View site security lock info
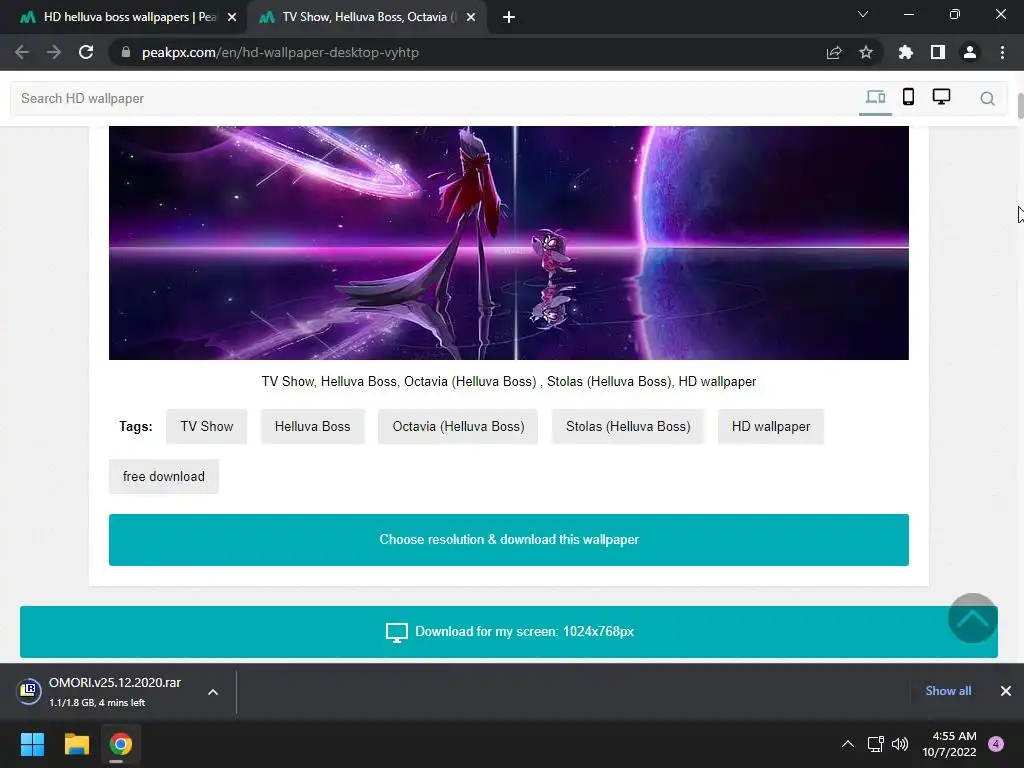Viewport: 1024px width, 768px height. pyautogui.click(x=126, y=52)
